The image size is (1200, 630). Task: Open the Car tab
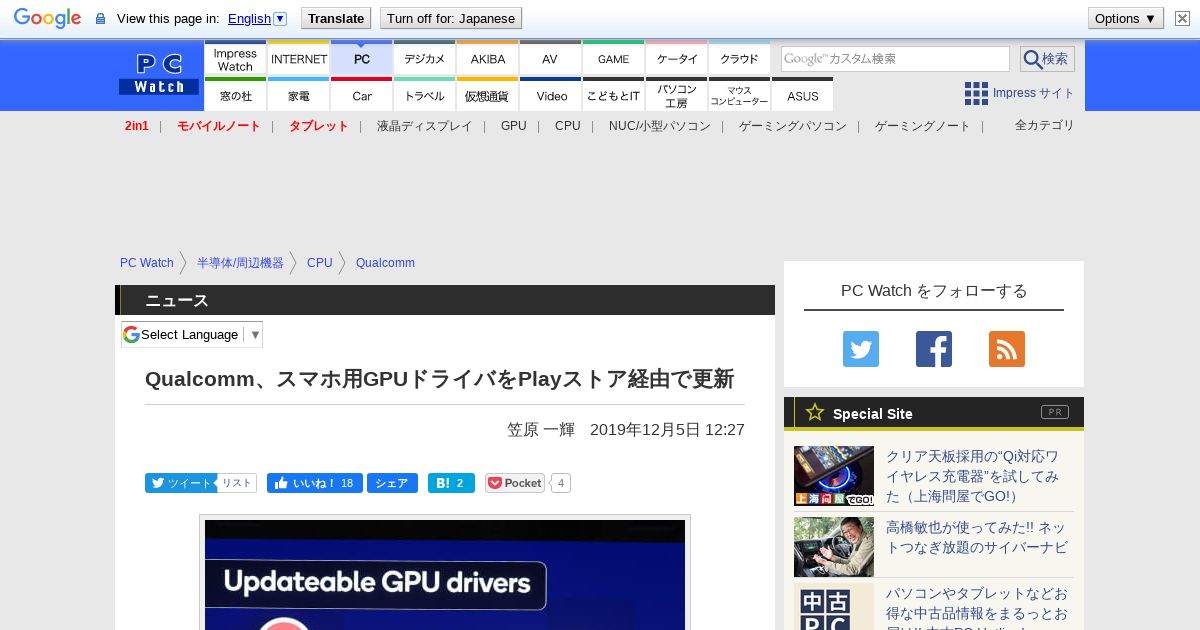[x=362, y=95]
